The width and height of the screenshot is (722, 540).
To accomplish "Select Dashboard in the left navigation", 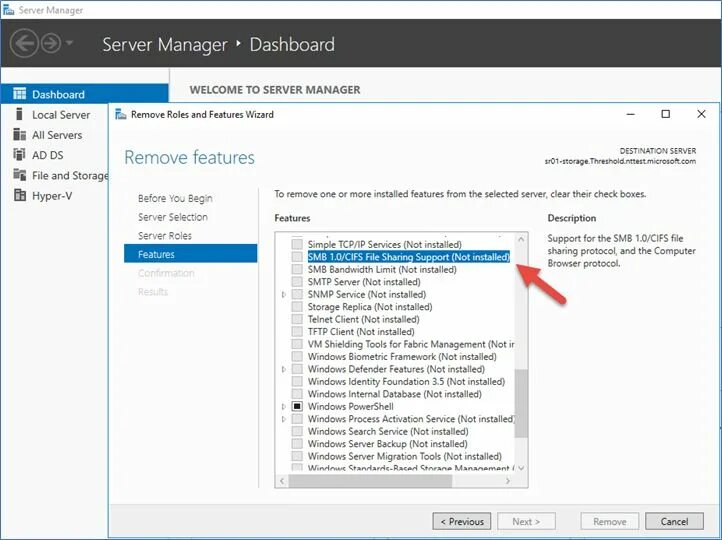I will (x=85, y=94).
